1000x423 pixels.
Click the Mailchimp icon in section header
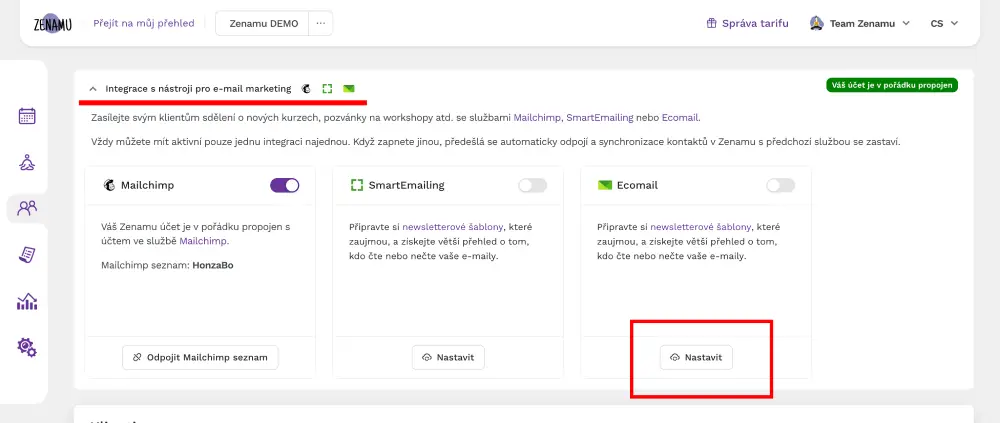point(307,89)
